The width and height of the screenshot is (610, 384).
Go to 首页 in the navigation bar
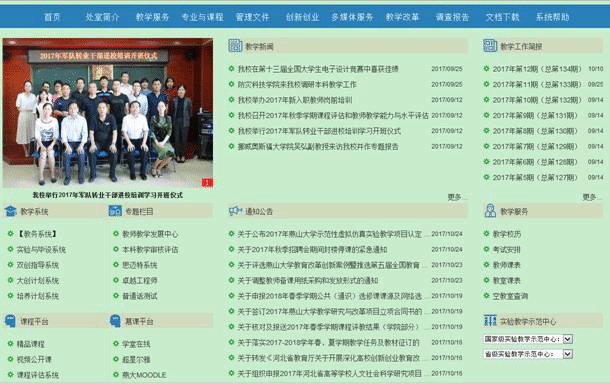click(52, 17)
